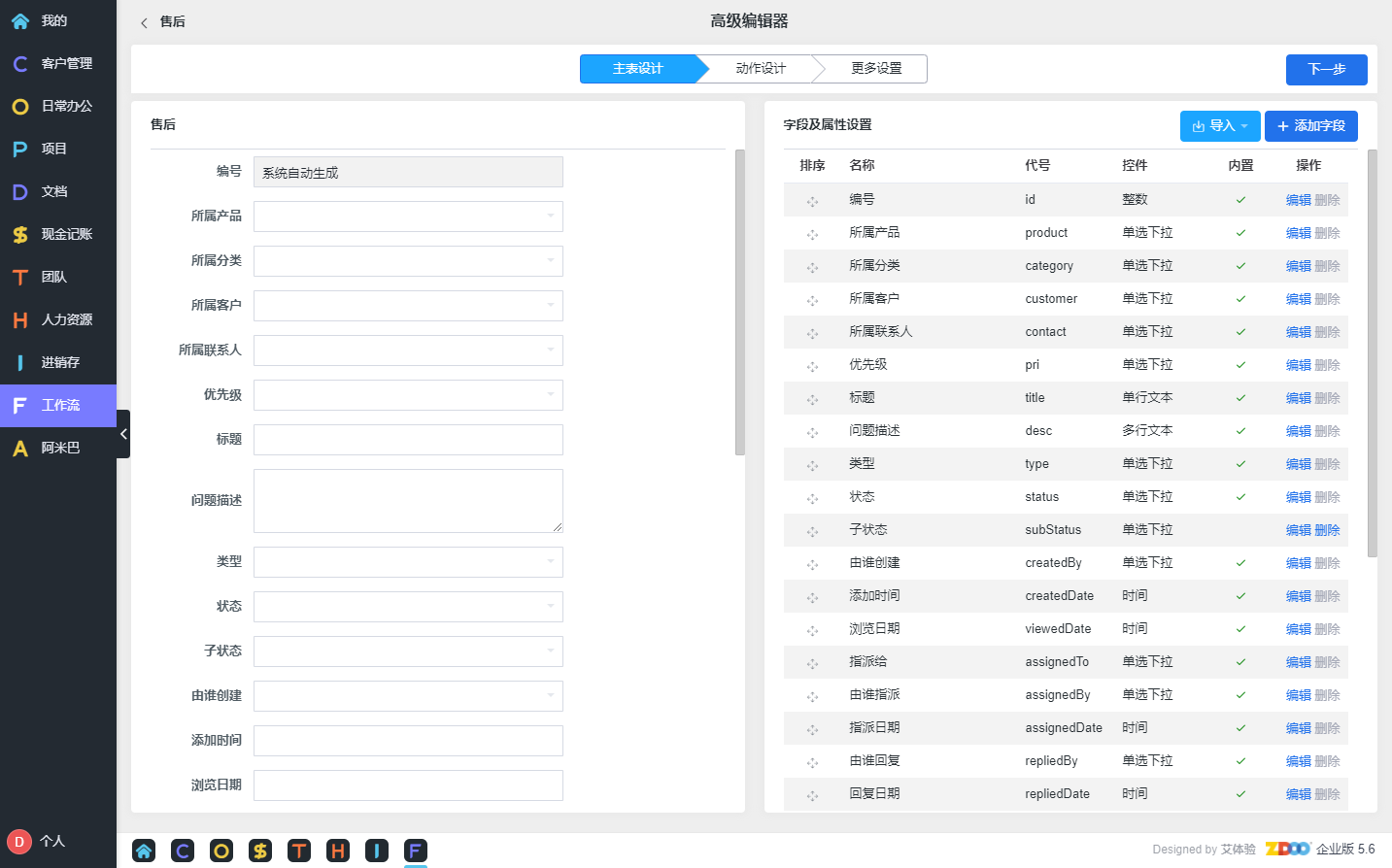Open the 个人 user avatar
Image resolution: width=1392 pixels, height=868 pixels.
point(19,842)
